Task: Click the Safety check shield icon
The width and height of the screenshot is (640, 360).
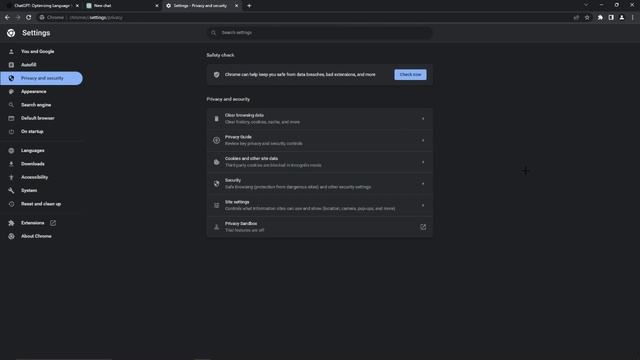Action: [216, 75]
